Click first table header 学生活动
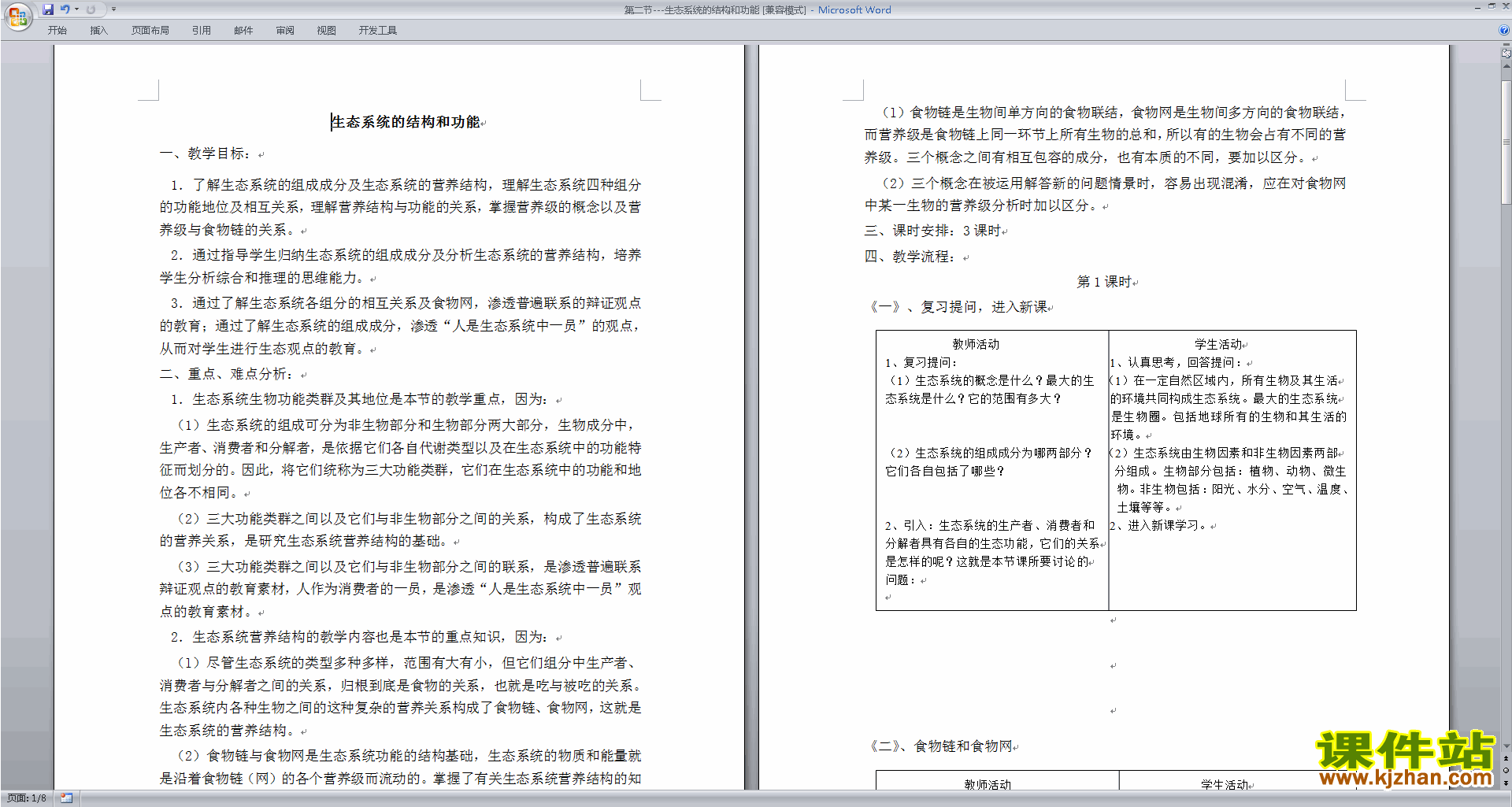Screen dimensions: 1512x807 point(1218,344)
